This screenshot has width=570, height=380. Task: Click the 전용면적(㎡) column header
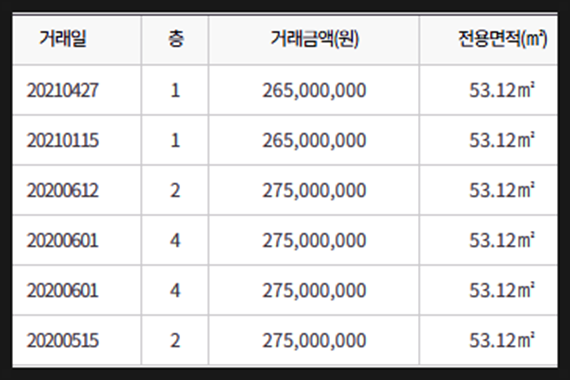tap(502, 39)
